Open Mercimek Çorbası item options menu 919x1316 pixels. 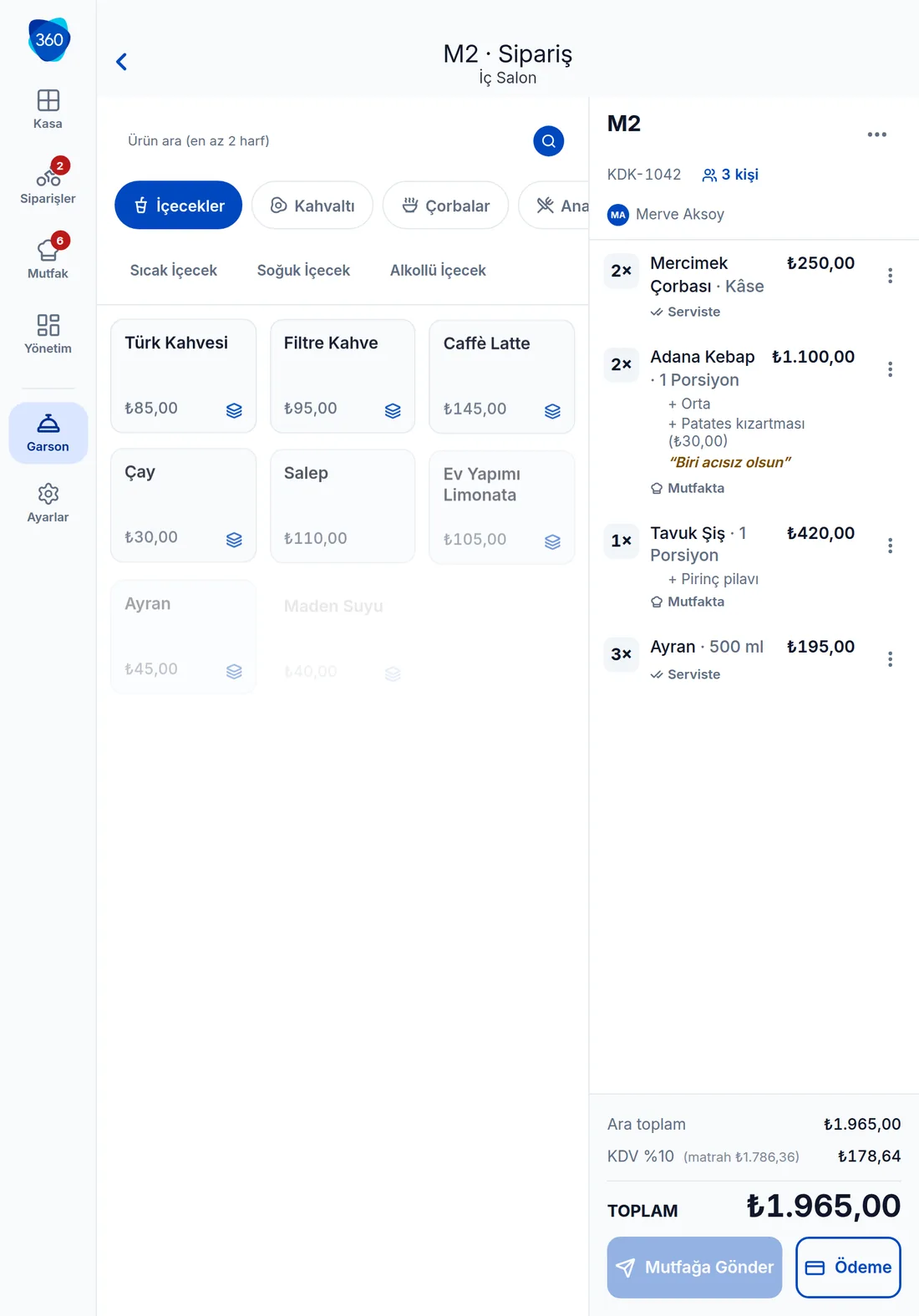click(891, 276)
